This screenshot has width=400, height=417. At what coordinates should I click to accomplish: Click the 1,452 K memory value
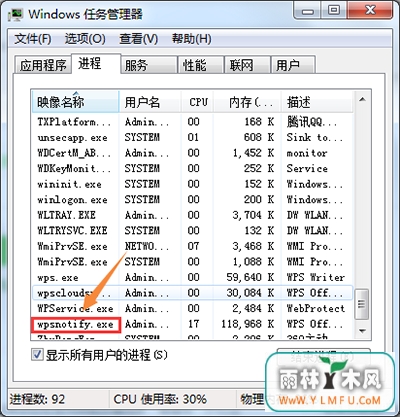pos(253,153)
